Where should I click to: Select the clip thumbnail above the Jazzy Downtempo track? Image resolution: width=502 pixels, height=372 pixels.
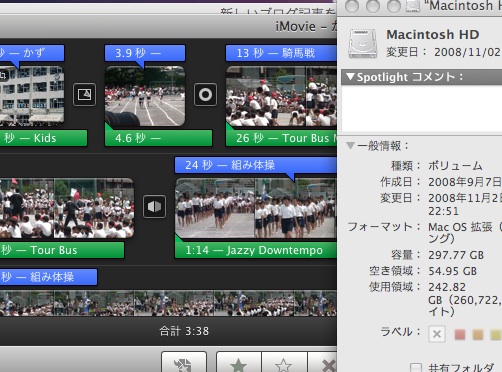[256, 208]
